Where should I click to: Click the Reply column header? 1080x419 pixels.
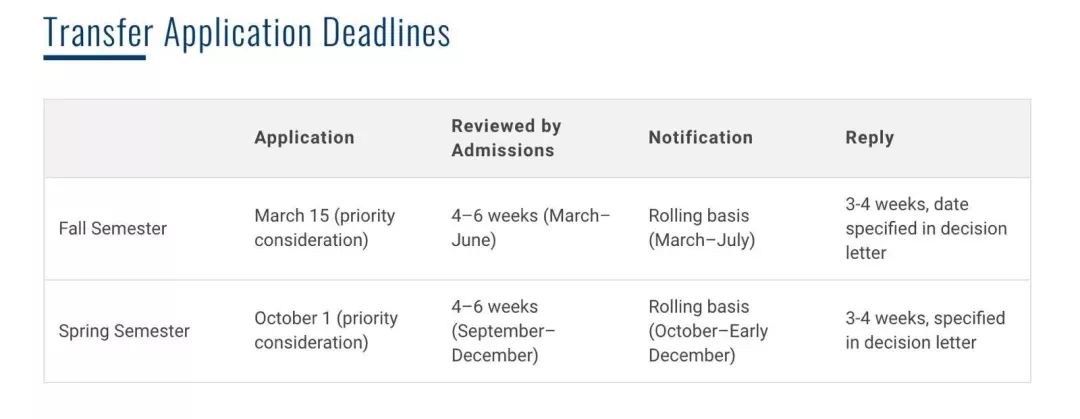click(869, 138)
